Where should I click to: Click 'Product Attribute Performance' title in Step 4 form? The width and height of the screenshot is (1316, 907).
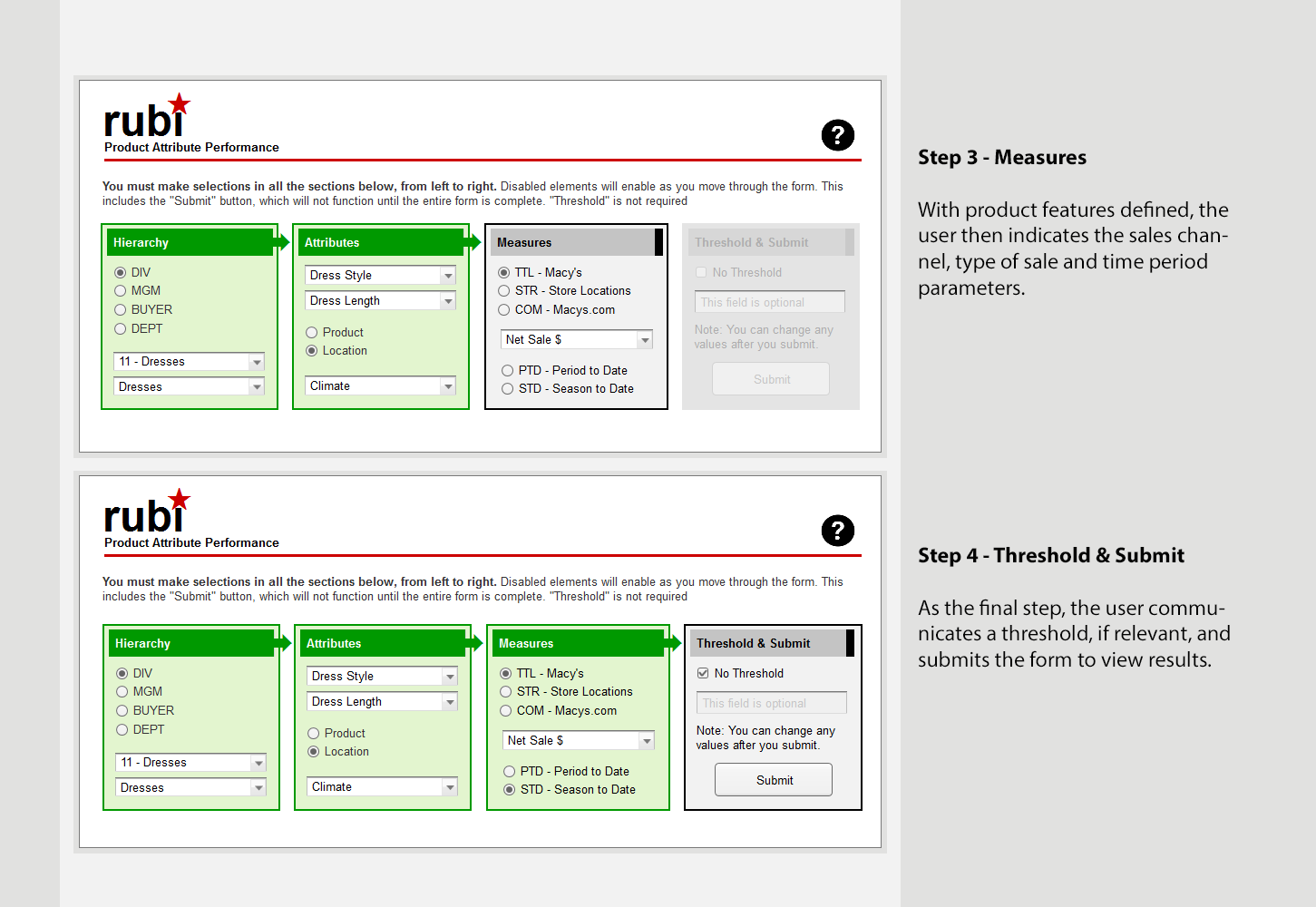point(191,542)
